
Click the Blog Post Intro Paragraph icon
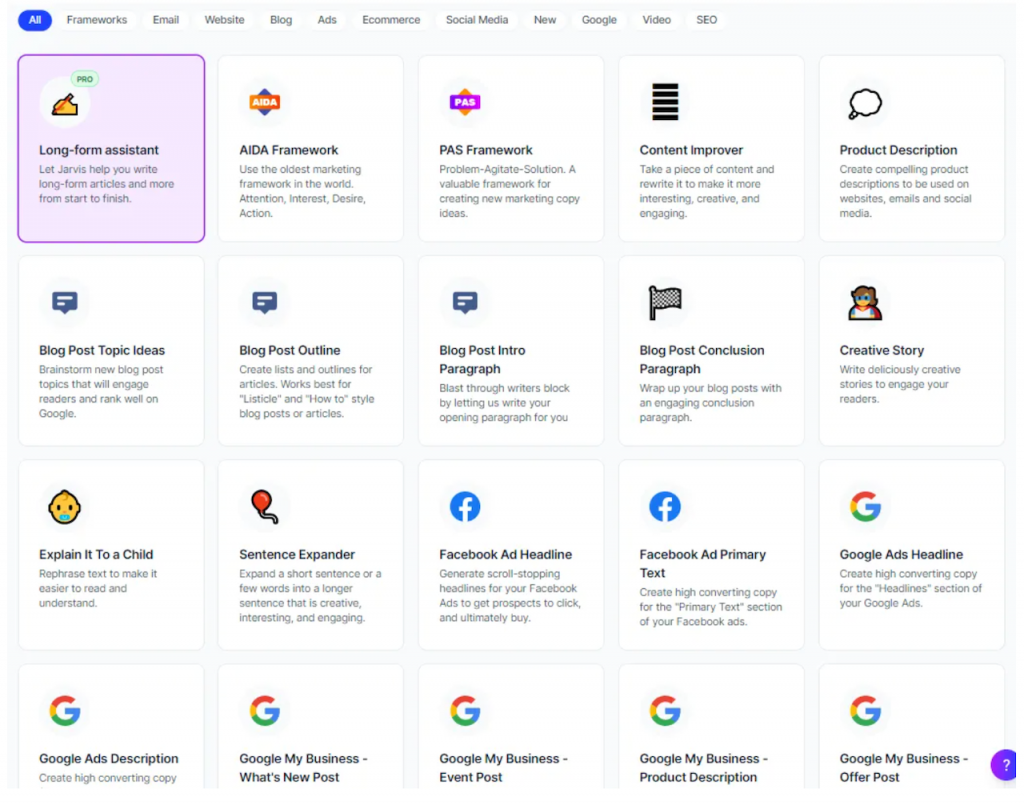coord(465,302)
